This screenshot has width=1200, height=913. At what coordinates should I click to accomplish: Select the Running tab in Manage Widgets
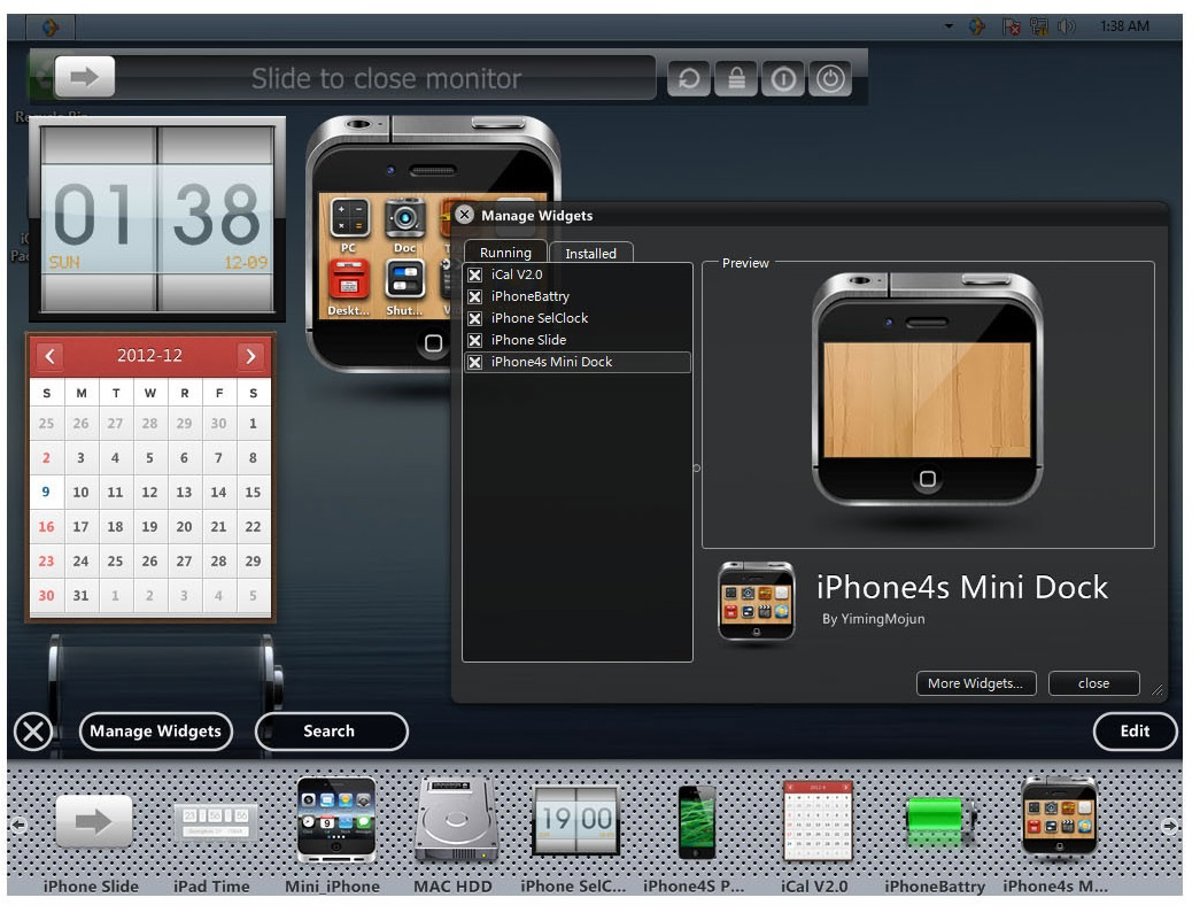pos(505,252)
